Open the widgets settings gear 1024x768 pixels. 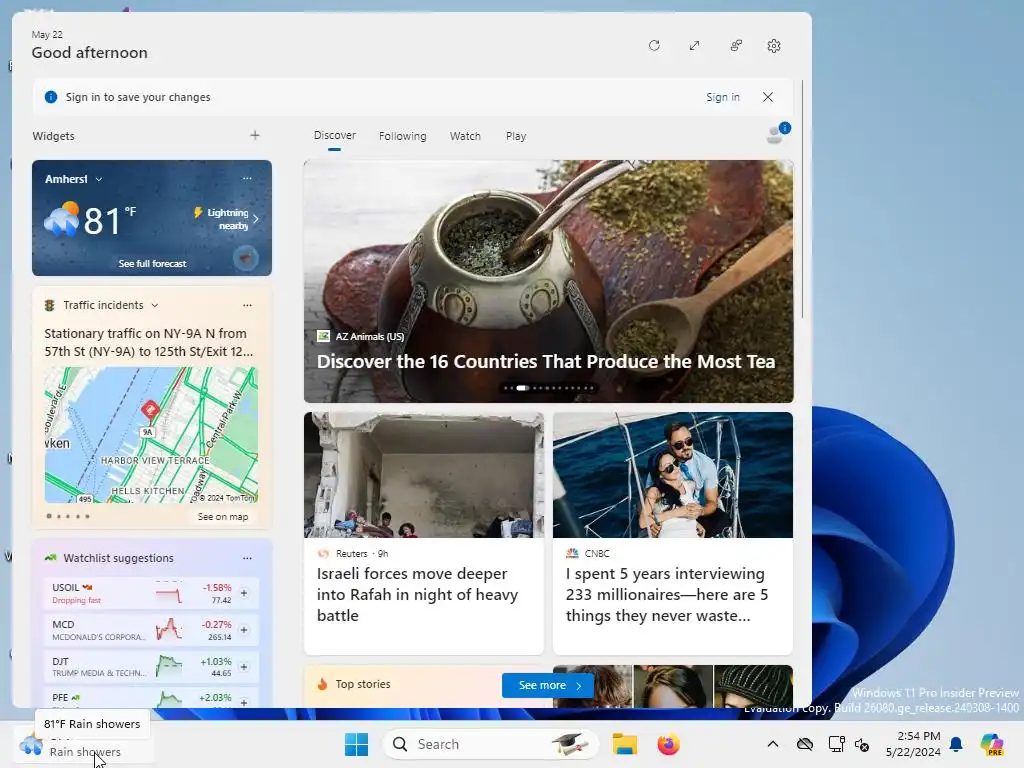pyautogui.click(x=774, y=46)
